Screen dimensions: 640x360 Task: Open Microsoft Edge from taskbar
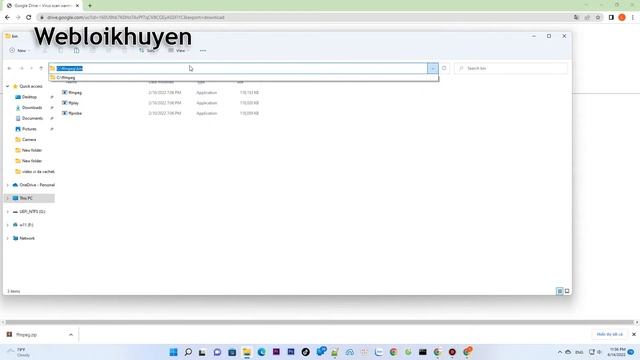pyautogui.click(x=261, y=352)
